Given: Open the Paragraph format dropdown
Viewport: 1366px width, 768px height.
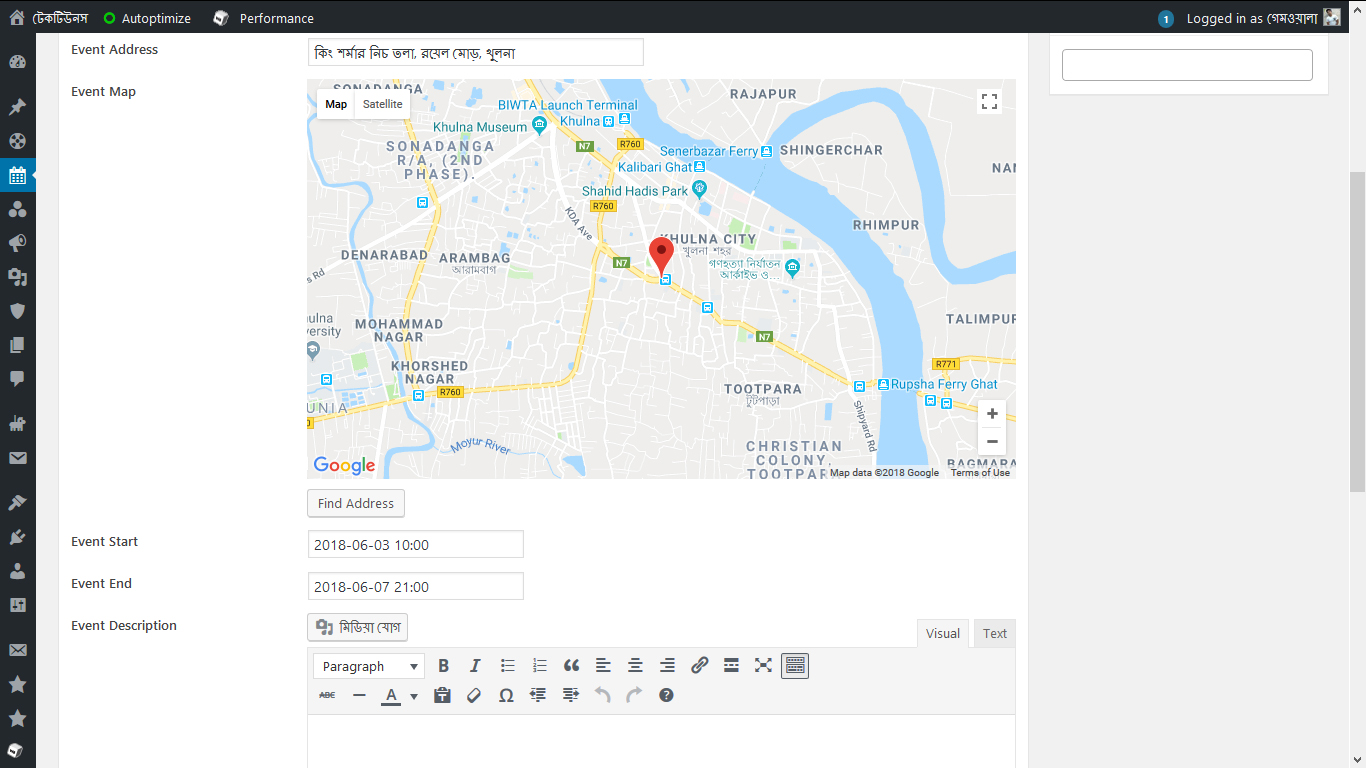Looking at the screenshot, I should coord(369,666).
